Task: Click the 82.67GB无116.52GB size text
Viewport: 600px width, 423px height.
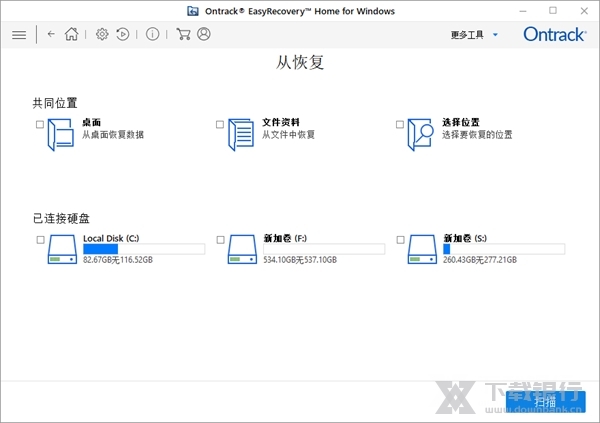Action: (118, 260)
